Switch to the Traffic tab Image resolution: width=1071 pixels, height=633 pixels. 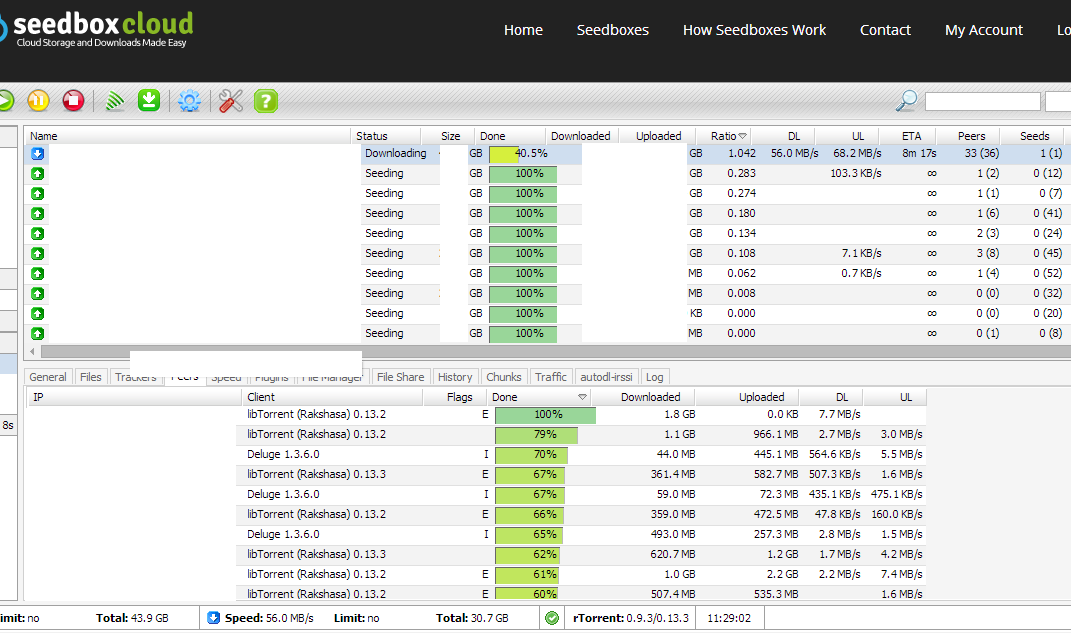point(551,377)
